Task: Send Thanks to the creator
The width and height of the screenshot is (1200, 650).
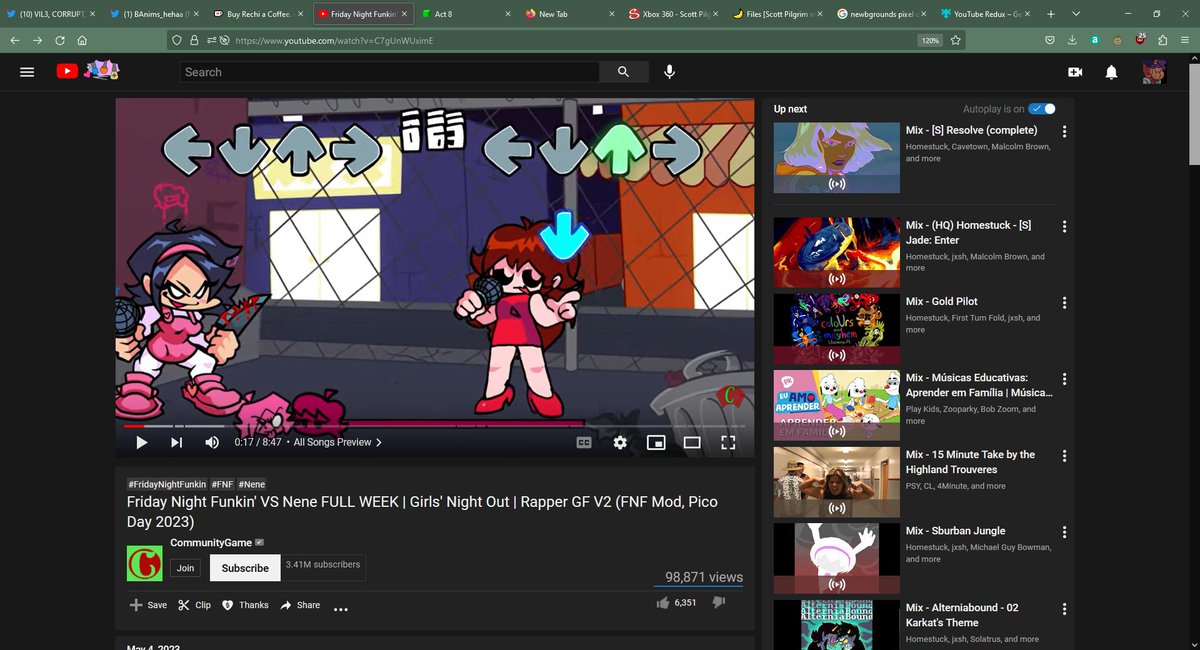Action: 245,605
